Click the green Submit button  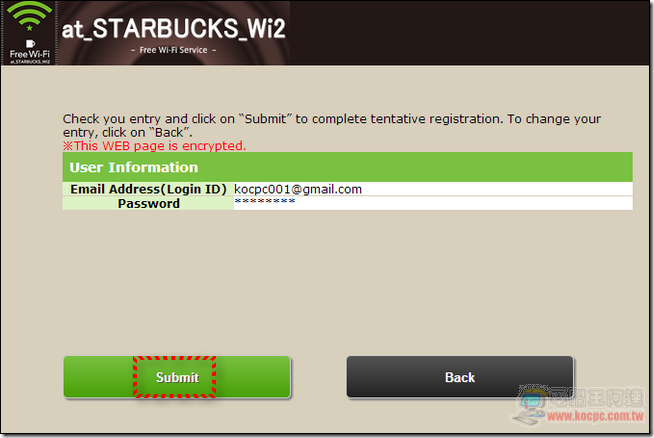pyautogui.click(x=177, y=377)
